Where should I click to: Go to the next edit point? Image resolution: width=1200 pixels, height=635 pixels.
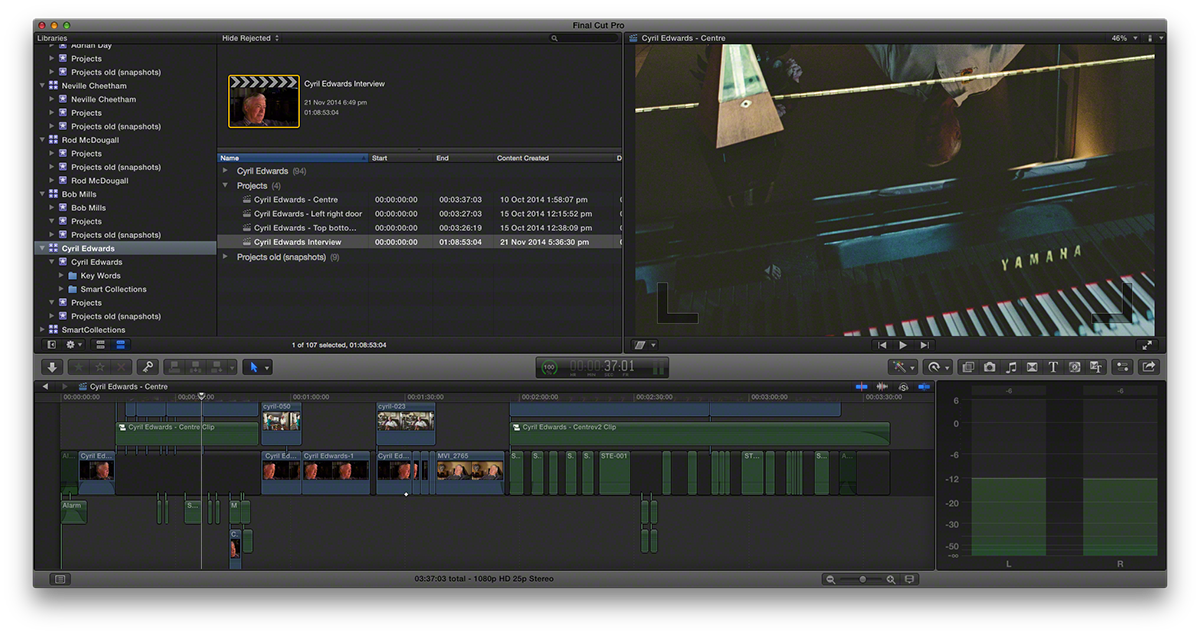(924, 345)
